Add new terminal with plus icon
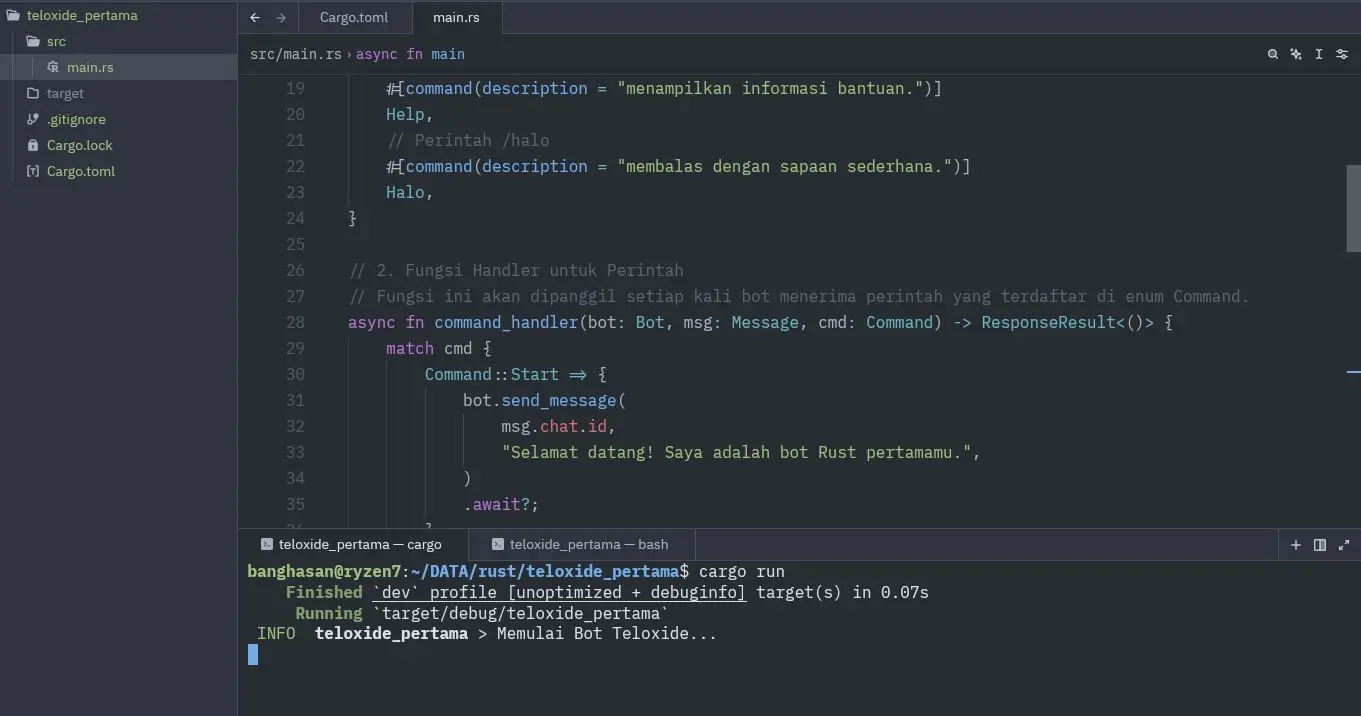Viewport: 1361px width, 716px height. 1296,545
